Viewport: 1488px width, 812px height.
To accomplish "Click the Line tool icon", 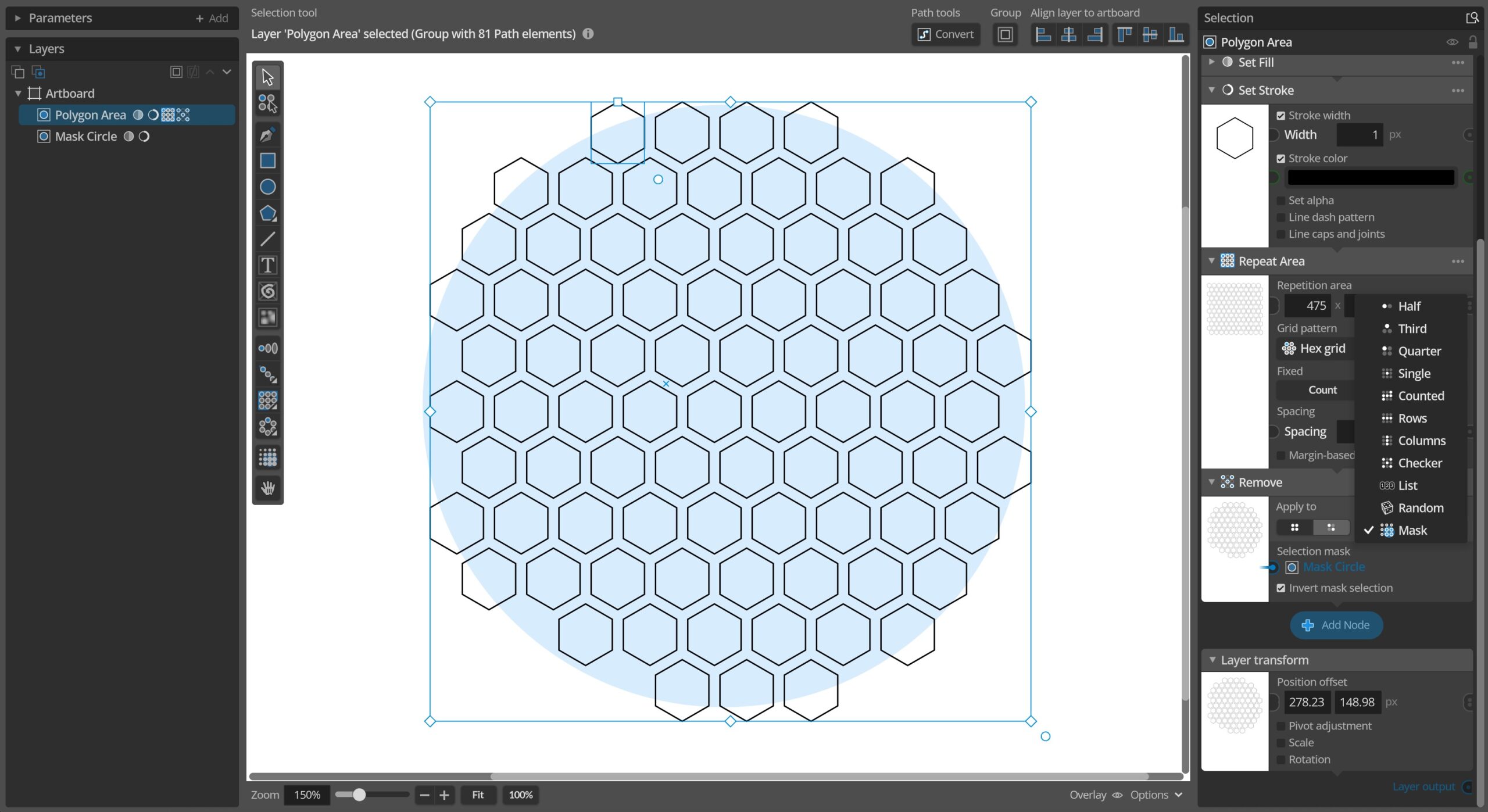I will pos(267,239).
